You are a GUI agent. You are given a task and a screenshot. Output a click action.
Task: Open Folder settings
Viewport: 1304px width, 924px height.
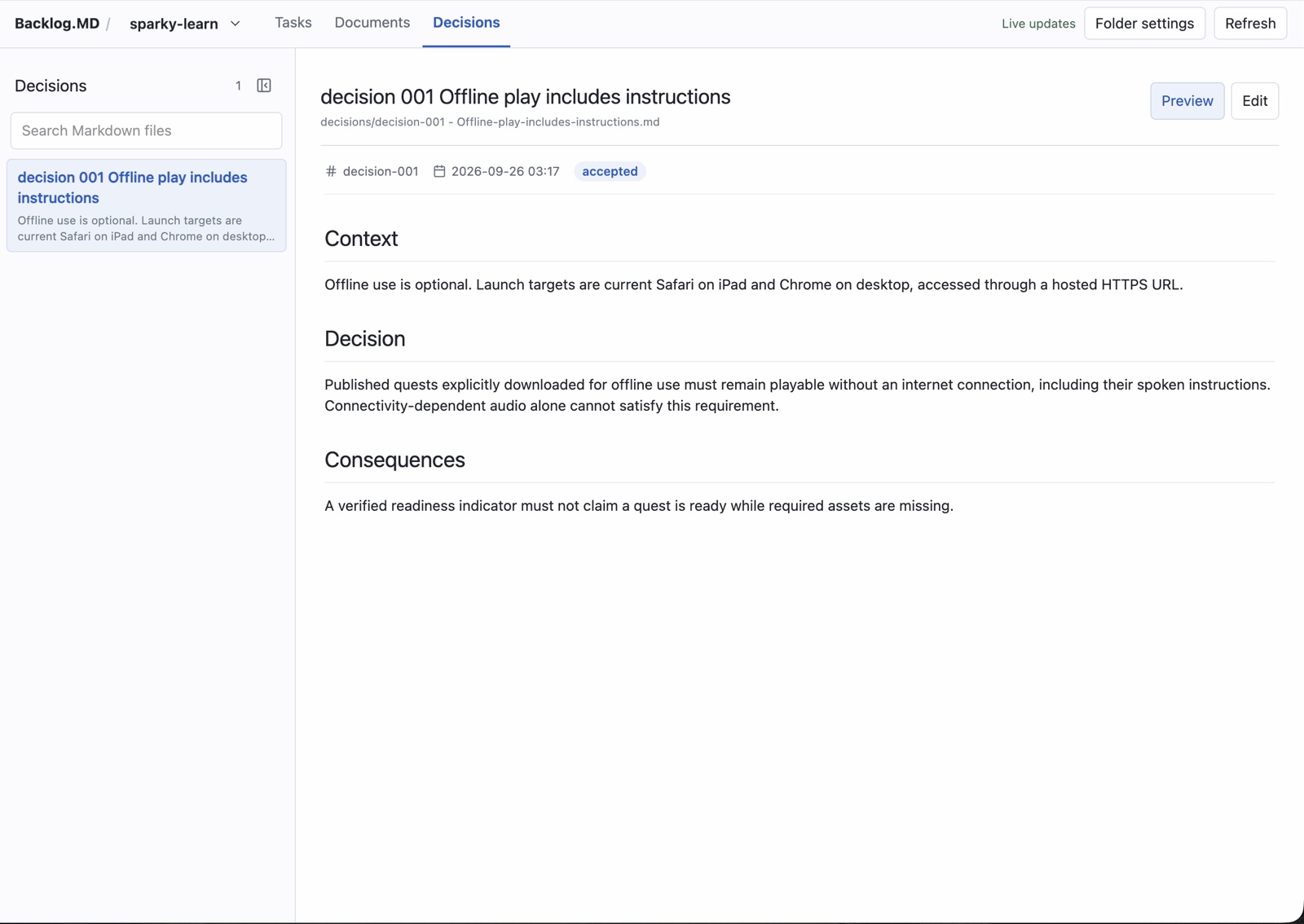point(1144,24)
